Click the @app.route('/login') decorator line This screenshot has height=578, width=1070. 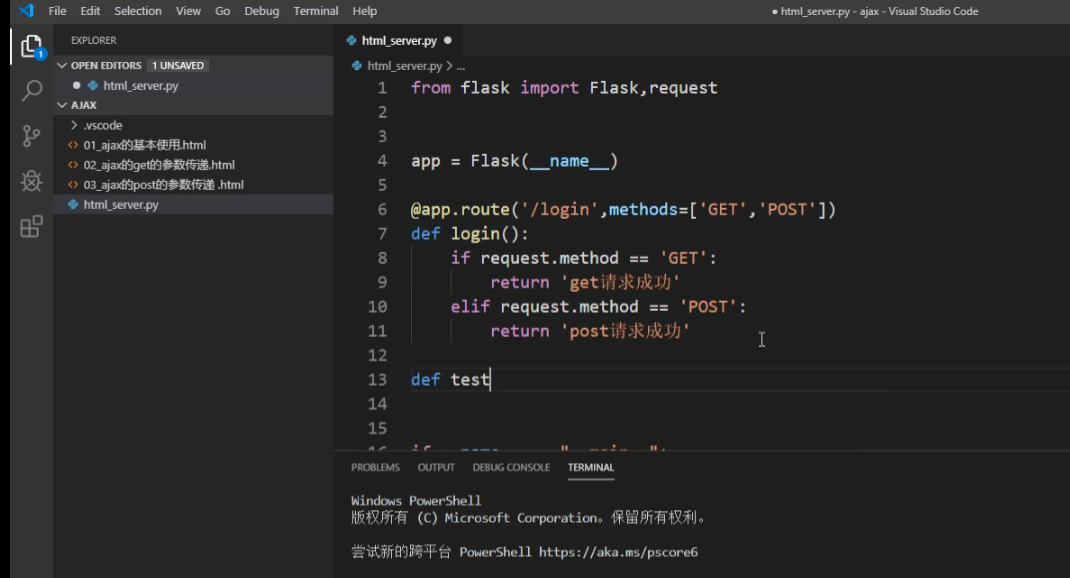coord(623,209)
